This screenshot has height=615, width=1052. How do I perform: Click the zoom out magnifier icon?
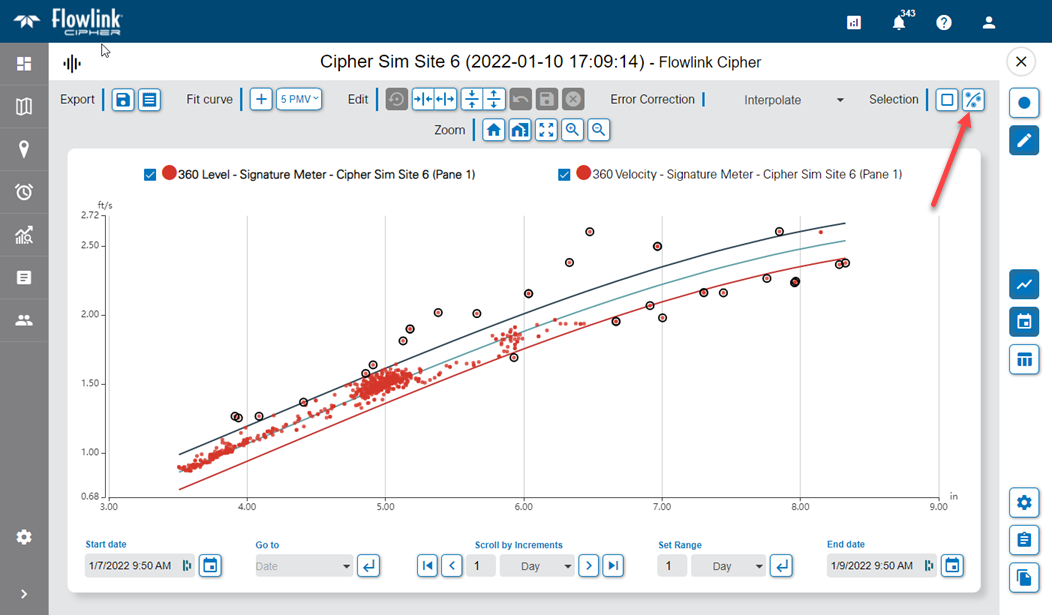[598, 130]
